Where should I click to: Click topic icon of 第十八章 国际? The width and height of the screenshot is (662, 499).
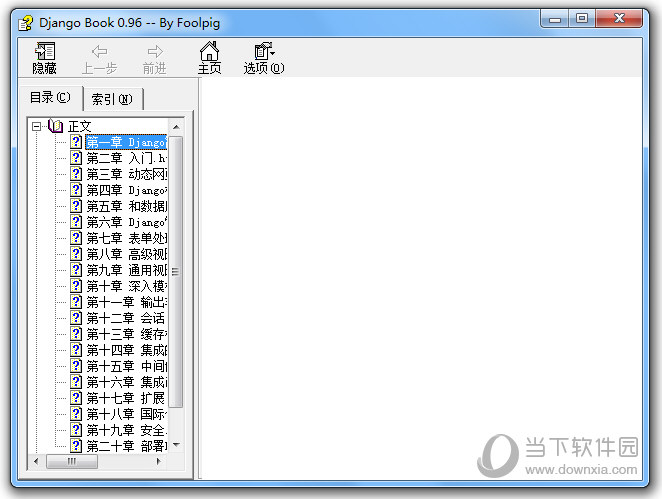pyautogui.click(x=76, y=414)
